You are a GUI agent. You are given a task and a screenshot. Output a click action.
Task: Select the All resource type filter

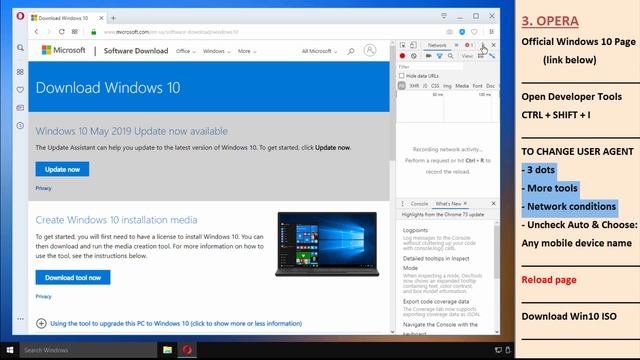tap(402, 86)
